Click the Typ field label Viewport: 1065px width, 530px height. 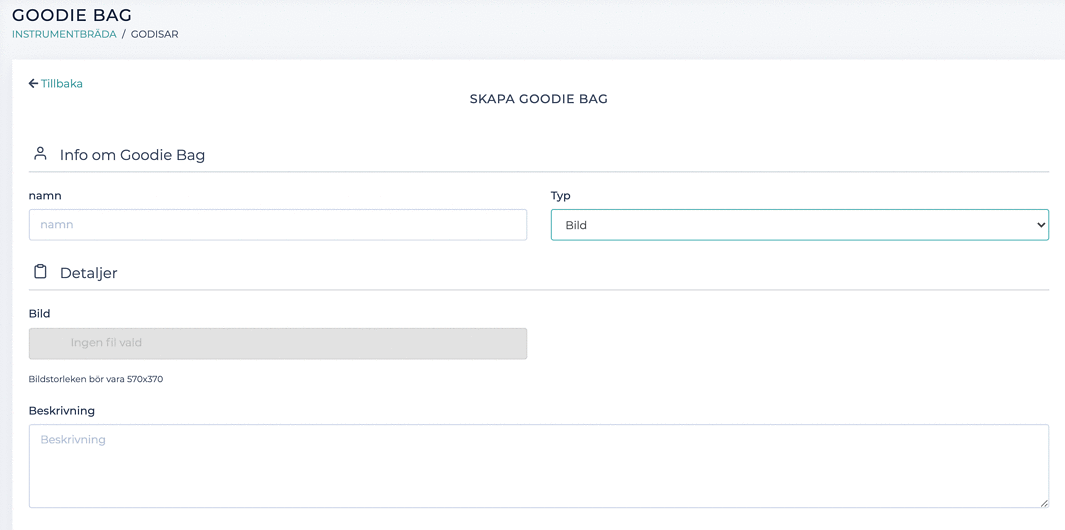[x=560, y=196]
